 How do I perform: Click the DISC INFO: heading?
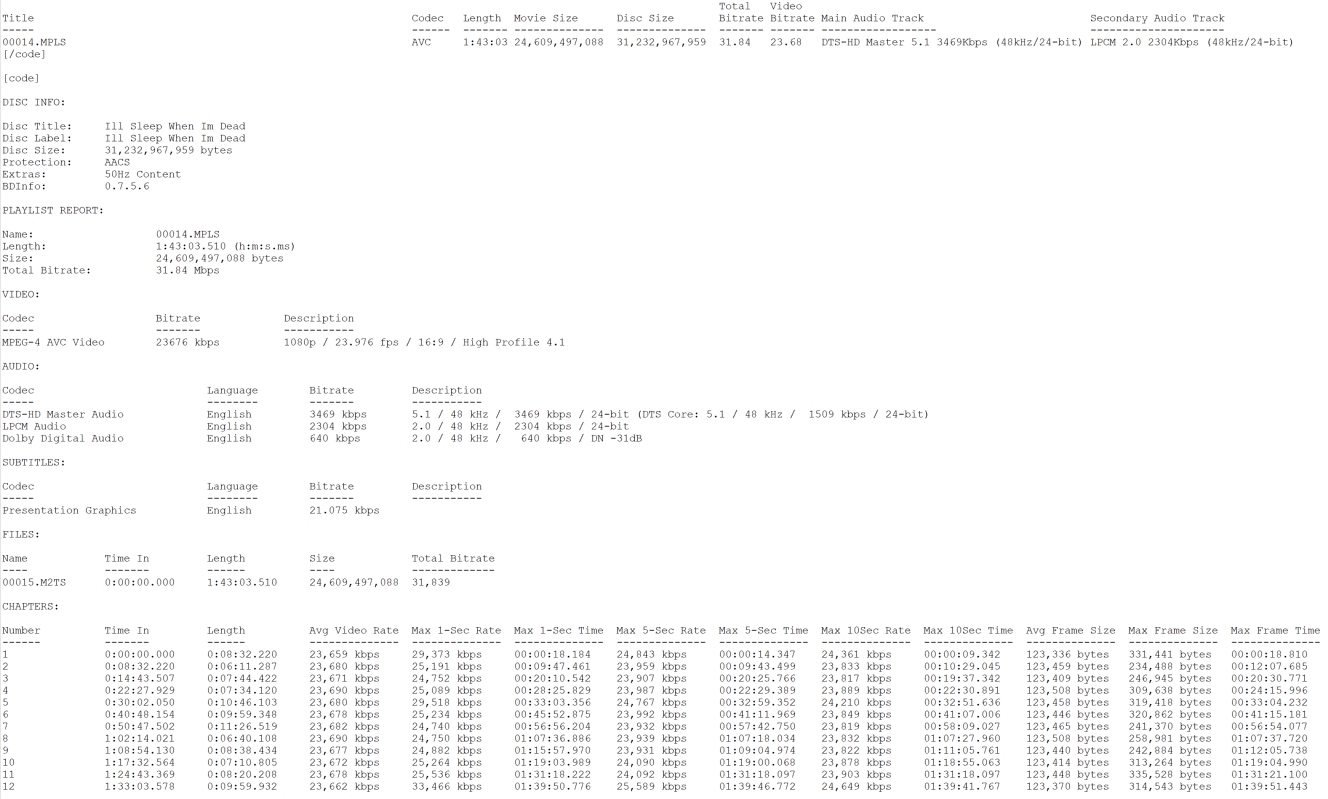(33, 102)
